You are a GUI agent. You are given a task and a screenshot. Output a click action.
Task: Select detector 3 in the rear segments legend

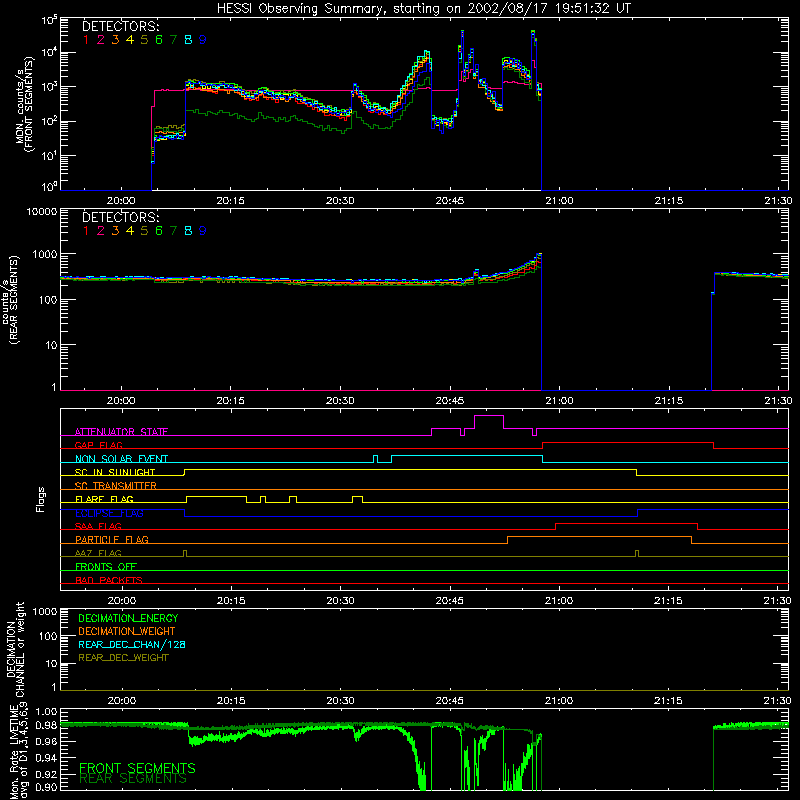coord(115,231)
